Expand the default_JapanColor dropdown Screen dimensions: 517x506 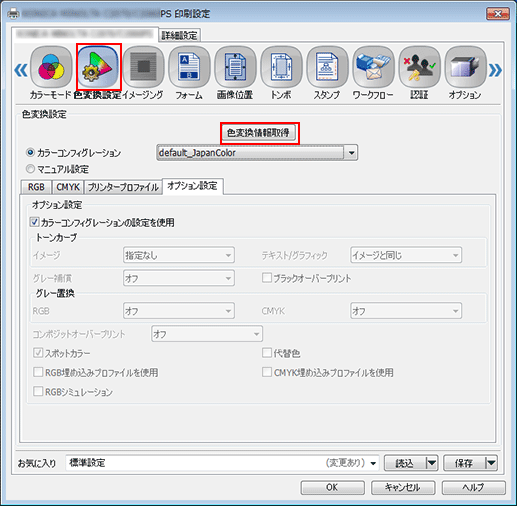pos(351,153)
